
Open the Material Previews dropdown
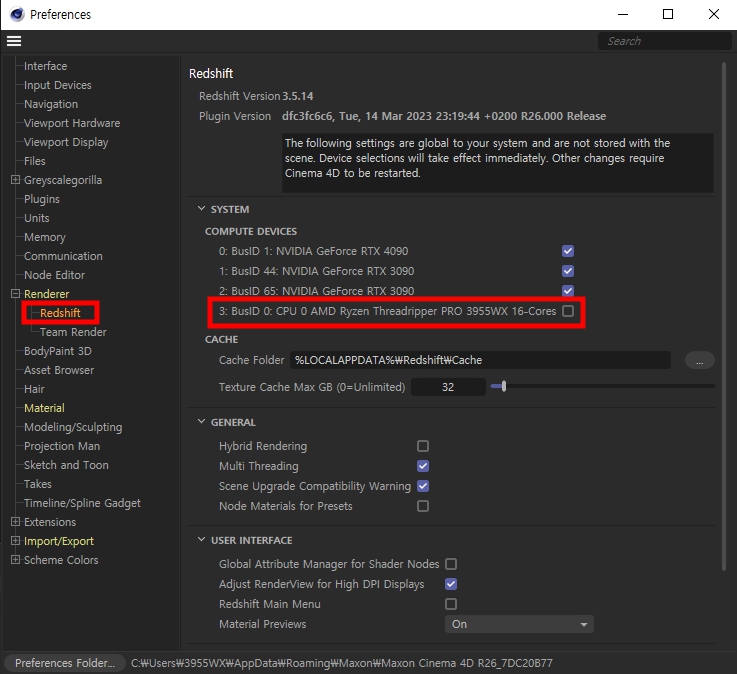point(519,624)
